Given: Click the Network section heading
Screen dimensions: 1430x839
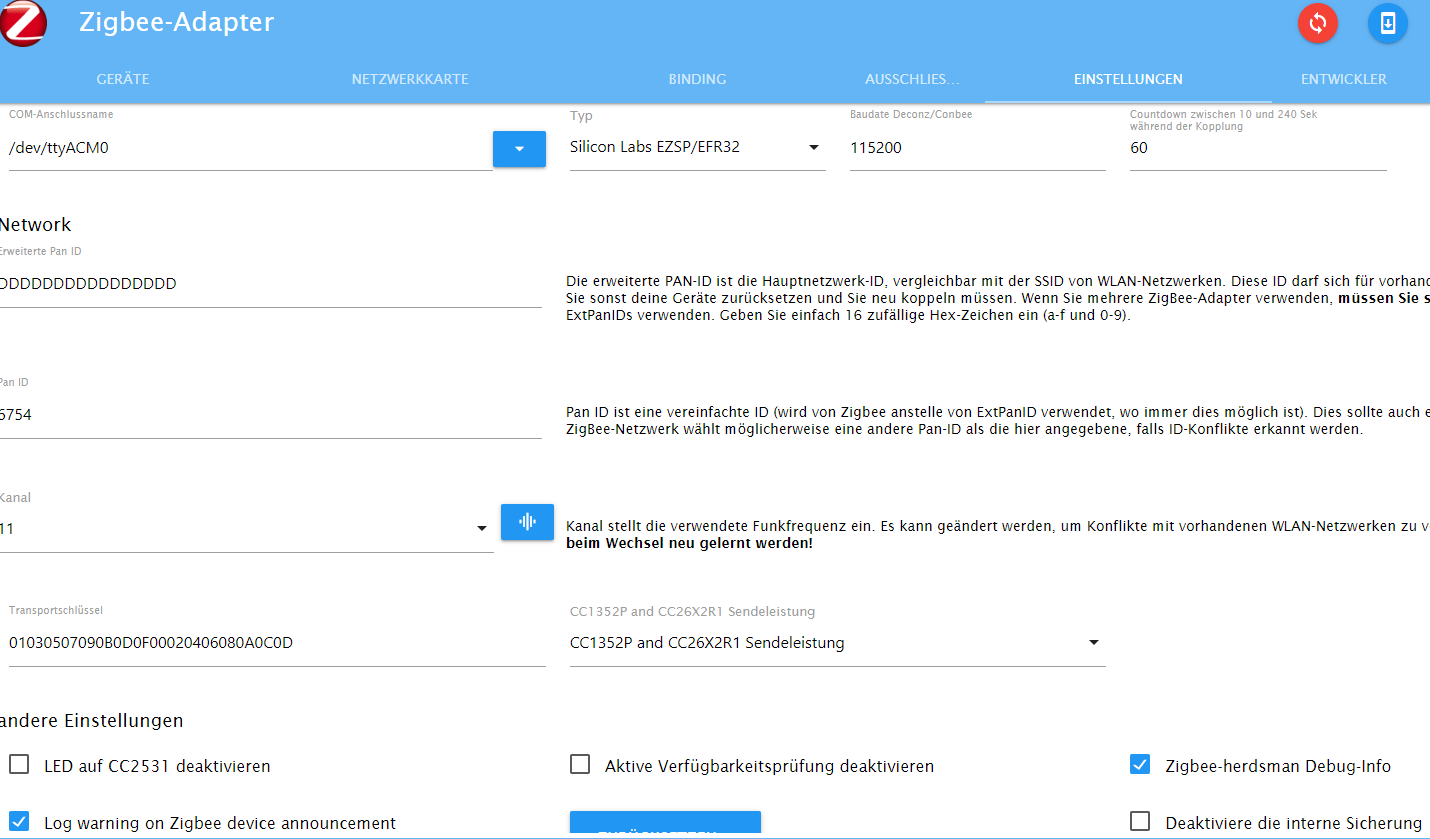Looking at the screenshot, I should [x=36, y=225].
